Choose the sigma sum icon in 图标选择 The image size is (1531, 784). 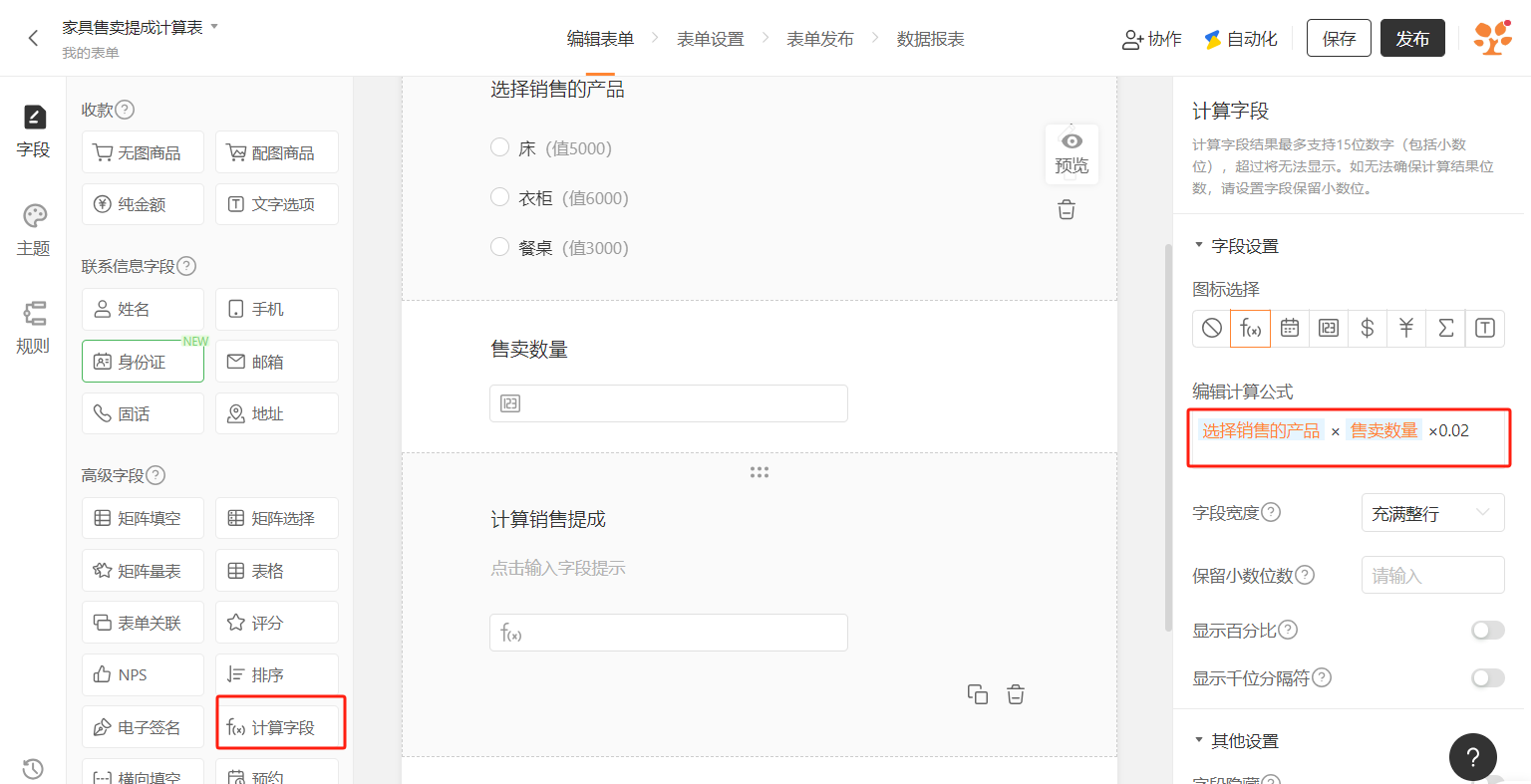point(1446,328)
